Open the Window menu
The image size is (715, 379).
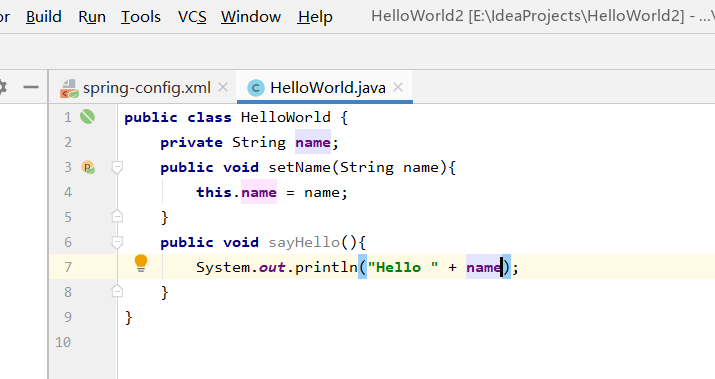tap(251, 17)
